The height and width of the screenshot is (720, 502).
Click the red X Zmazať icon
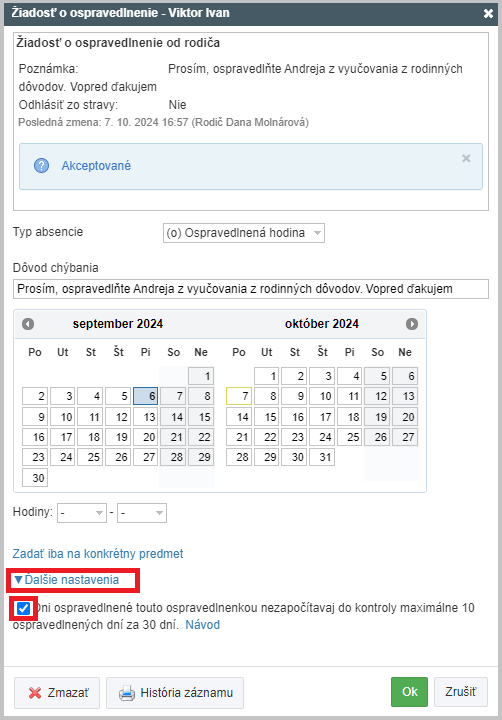point(35,693)
